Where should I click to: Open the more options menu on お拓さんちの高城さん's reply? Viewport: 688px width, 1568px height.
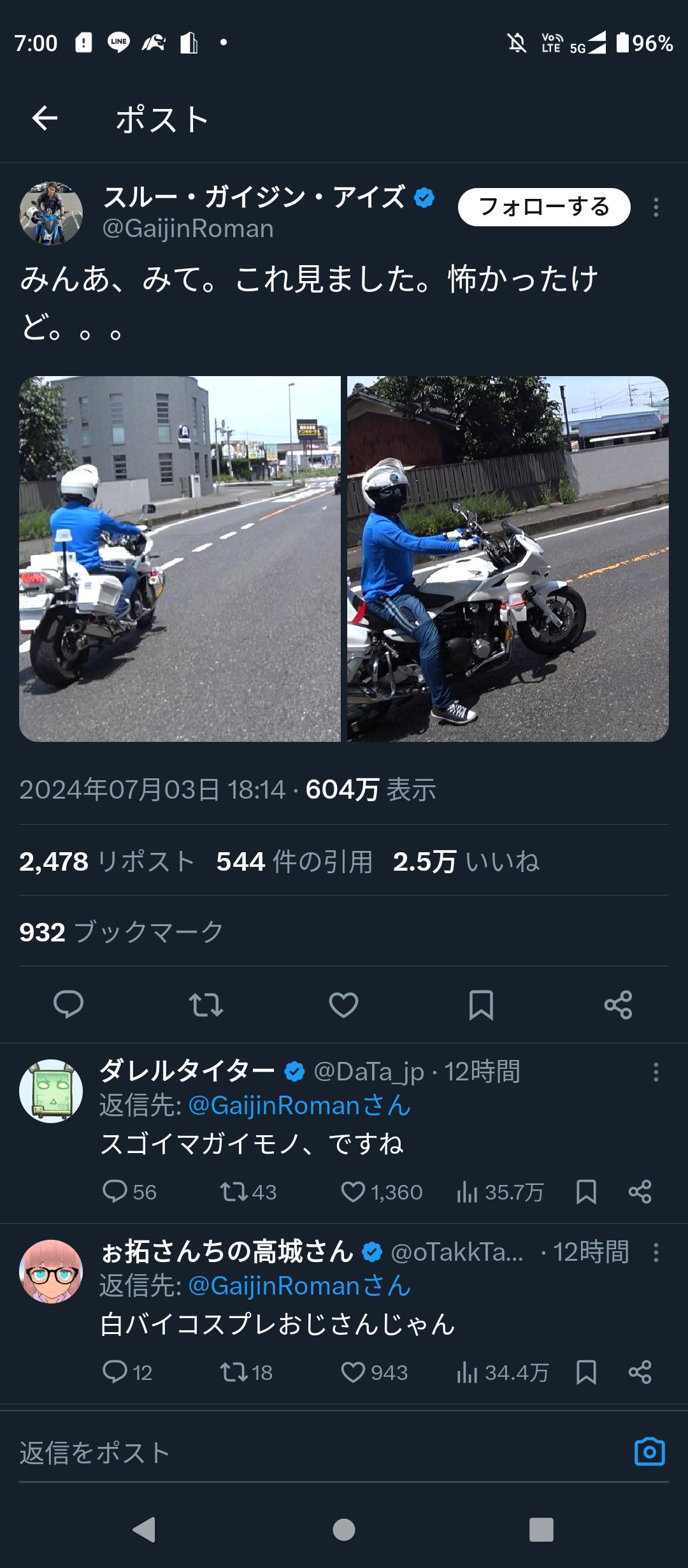[x=656, y=1252]
